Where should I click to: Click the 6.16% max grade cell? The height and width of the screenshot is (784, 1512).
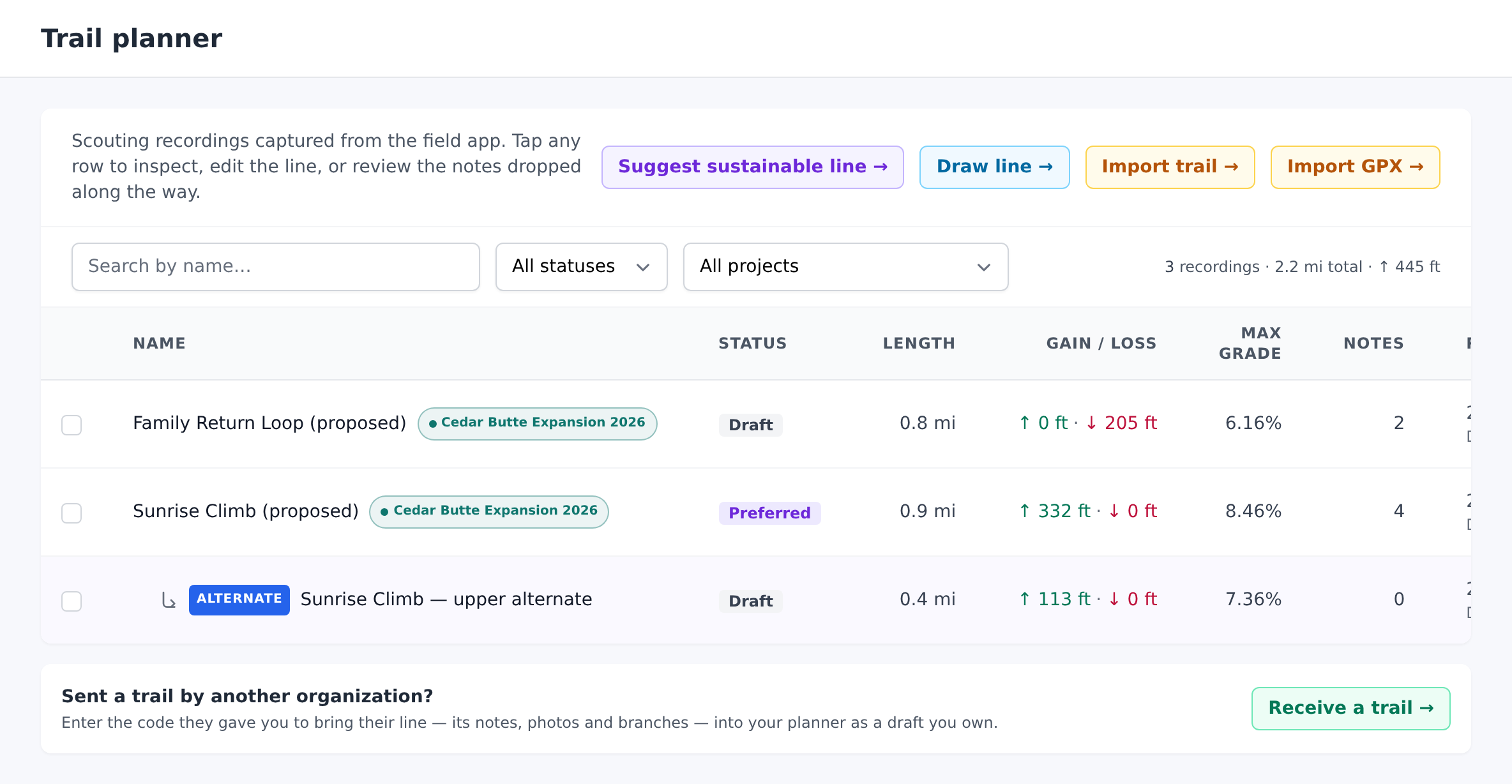point(1253,423)
